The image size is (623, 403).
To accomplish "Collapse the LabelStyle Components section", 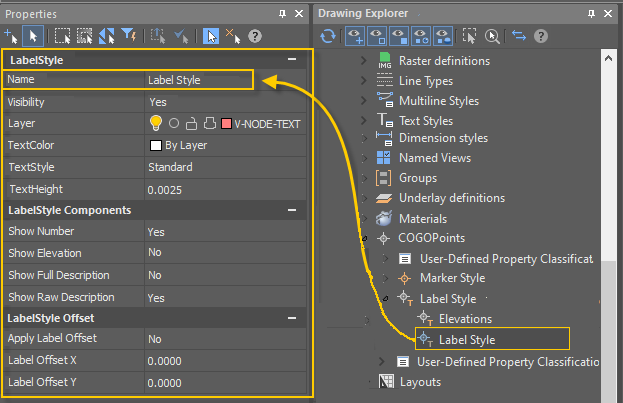I will pyautogui.click(x=292, y=210).
